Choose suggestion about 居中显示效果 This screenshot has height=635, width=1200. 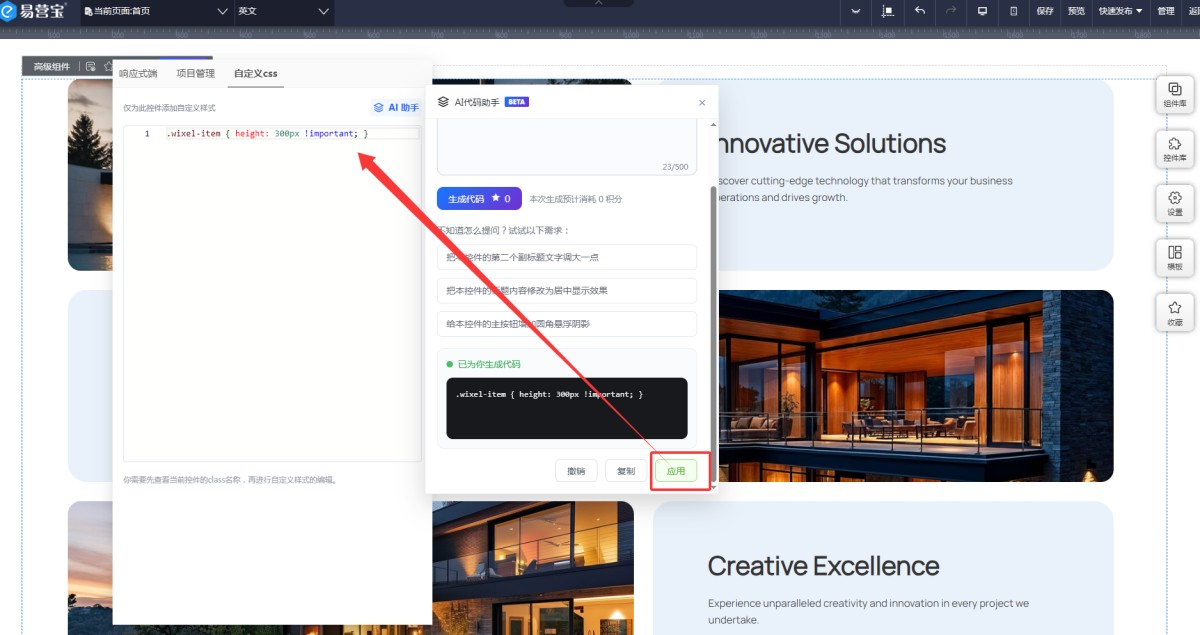pyautogui.click(x=567, y=290)
